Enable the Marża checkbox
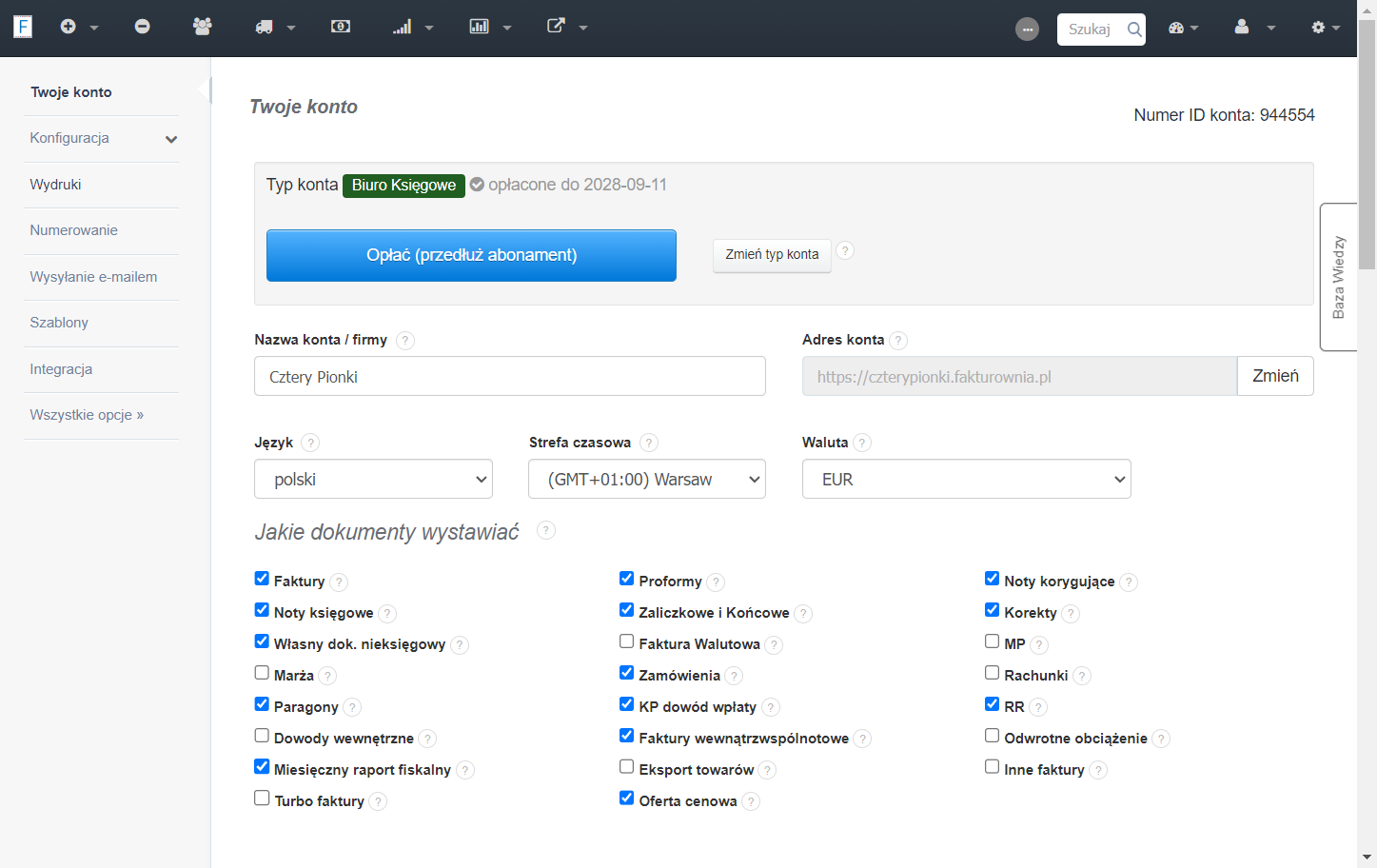The image size is (1377, 868). tap(262, 673)
